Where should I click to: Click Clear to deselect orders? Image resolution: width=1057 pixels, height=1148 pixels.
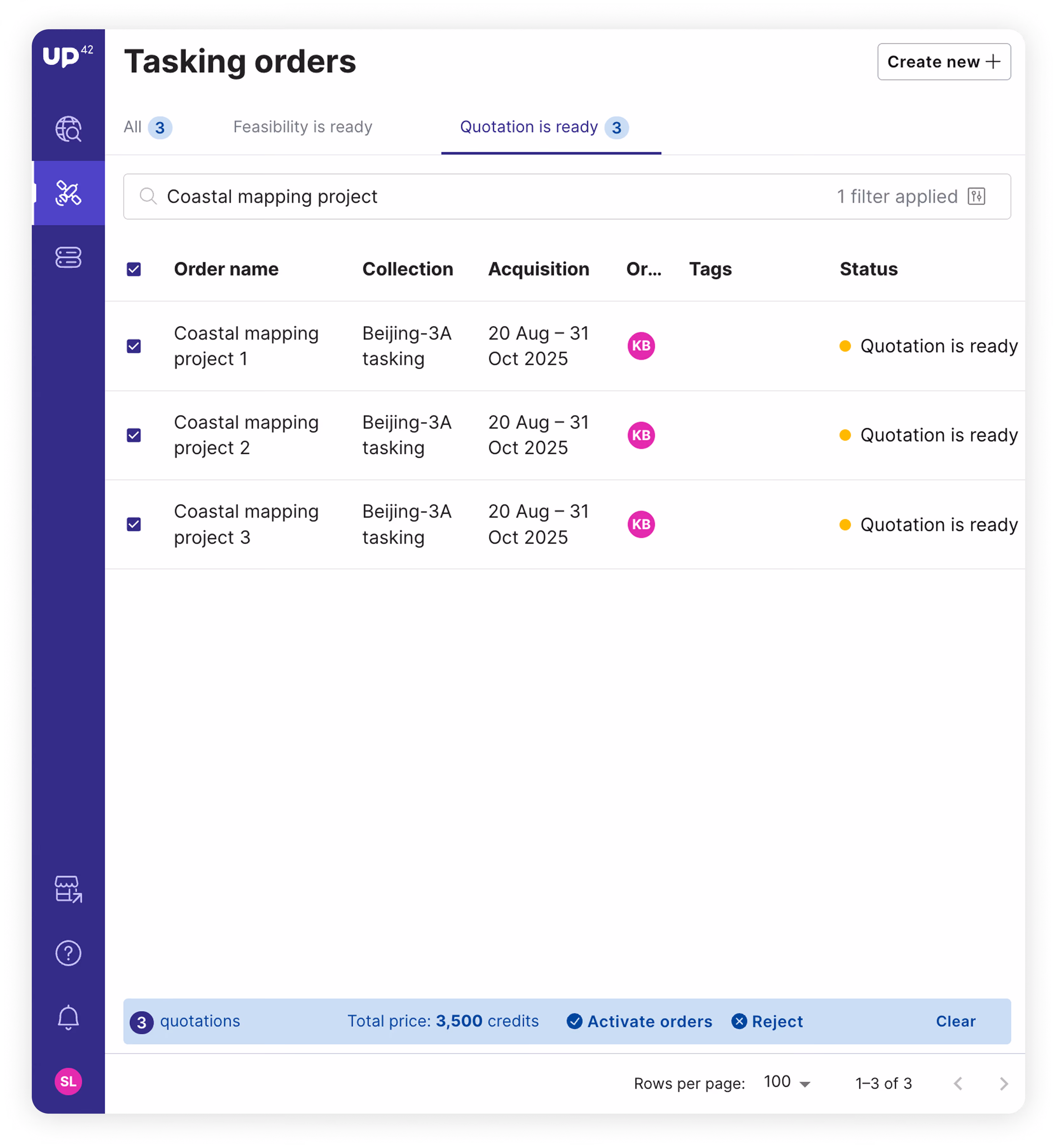tap(956, 1021)
